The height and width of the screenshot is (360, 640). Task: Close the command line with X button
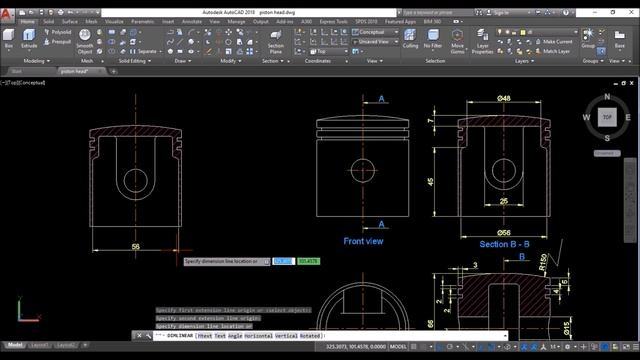tap(139, 336)
